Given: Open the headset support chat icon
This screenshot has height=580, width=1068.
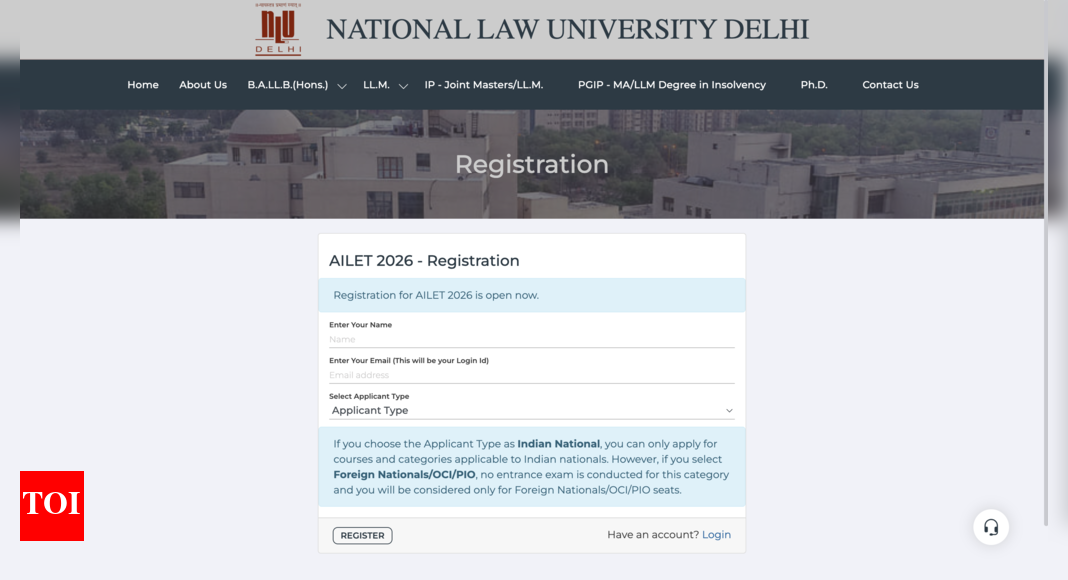Looking at the screenshot, I should click(x=991, y=527).
